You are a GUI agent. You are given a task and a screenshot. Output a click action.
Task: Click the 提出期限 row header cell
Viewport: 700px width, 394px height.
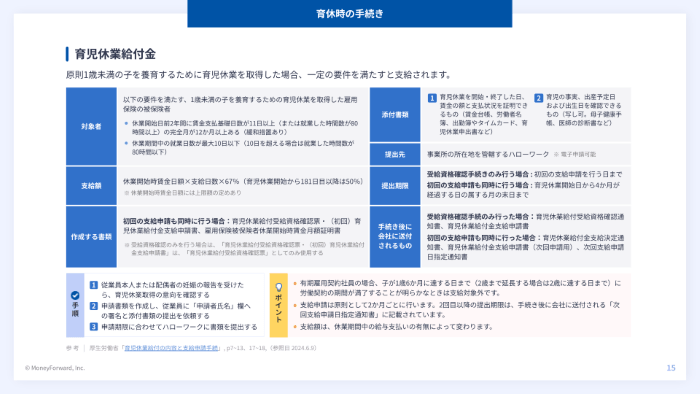[x=395, y=186]
